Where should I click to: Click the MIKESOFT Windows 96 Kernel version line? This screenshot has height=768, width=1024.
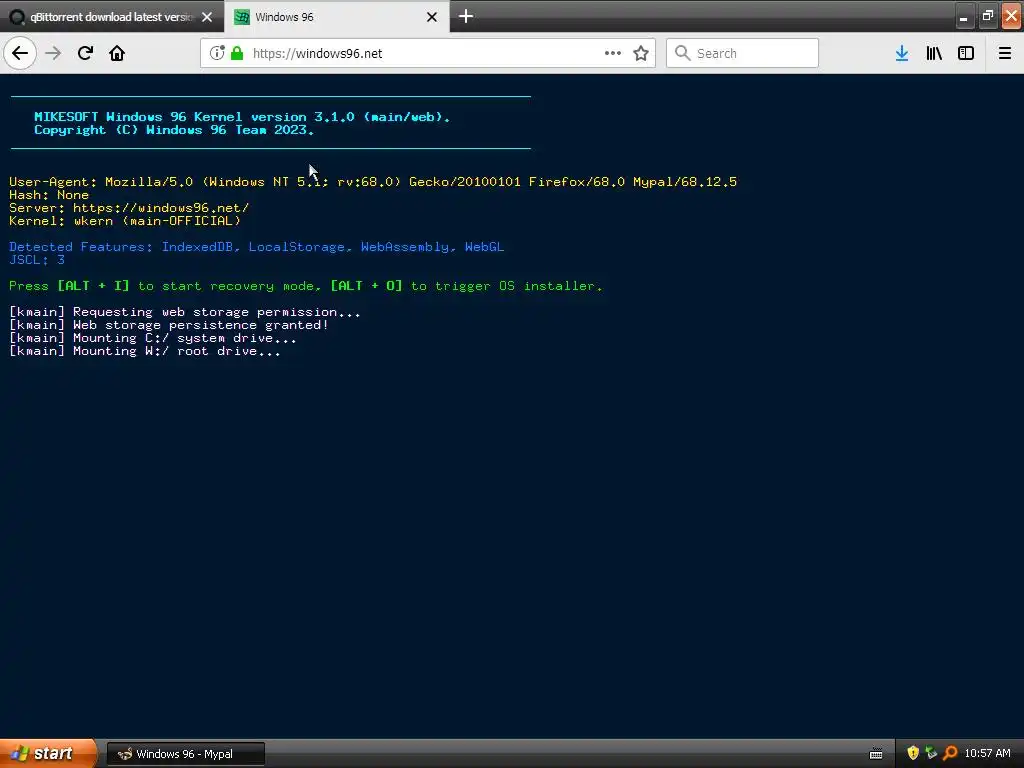coord(242,116)
